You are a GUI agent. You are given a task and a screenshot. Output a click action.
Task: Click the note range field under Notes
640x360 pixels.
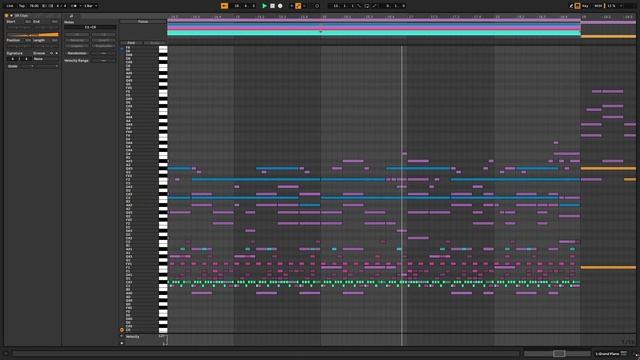(x=90, y=27)
